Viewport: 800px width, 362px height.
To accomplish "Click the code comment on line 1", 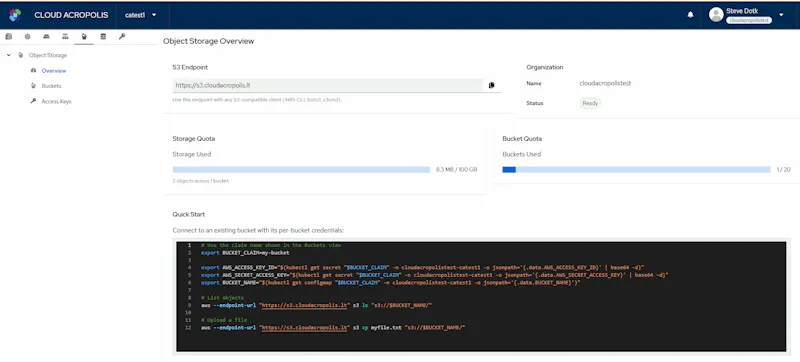I will pos(271,245).
